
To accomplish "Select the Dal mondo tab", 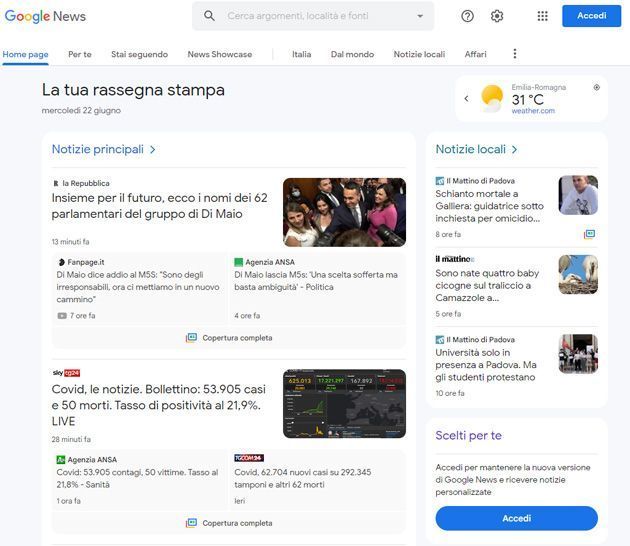I will (x=352, y=54).
